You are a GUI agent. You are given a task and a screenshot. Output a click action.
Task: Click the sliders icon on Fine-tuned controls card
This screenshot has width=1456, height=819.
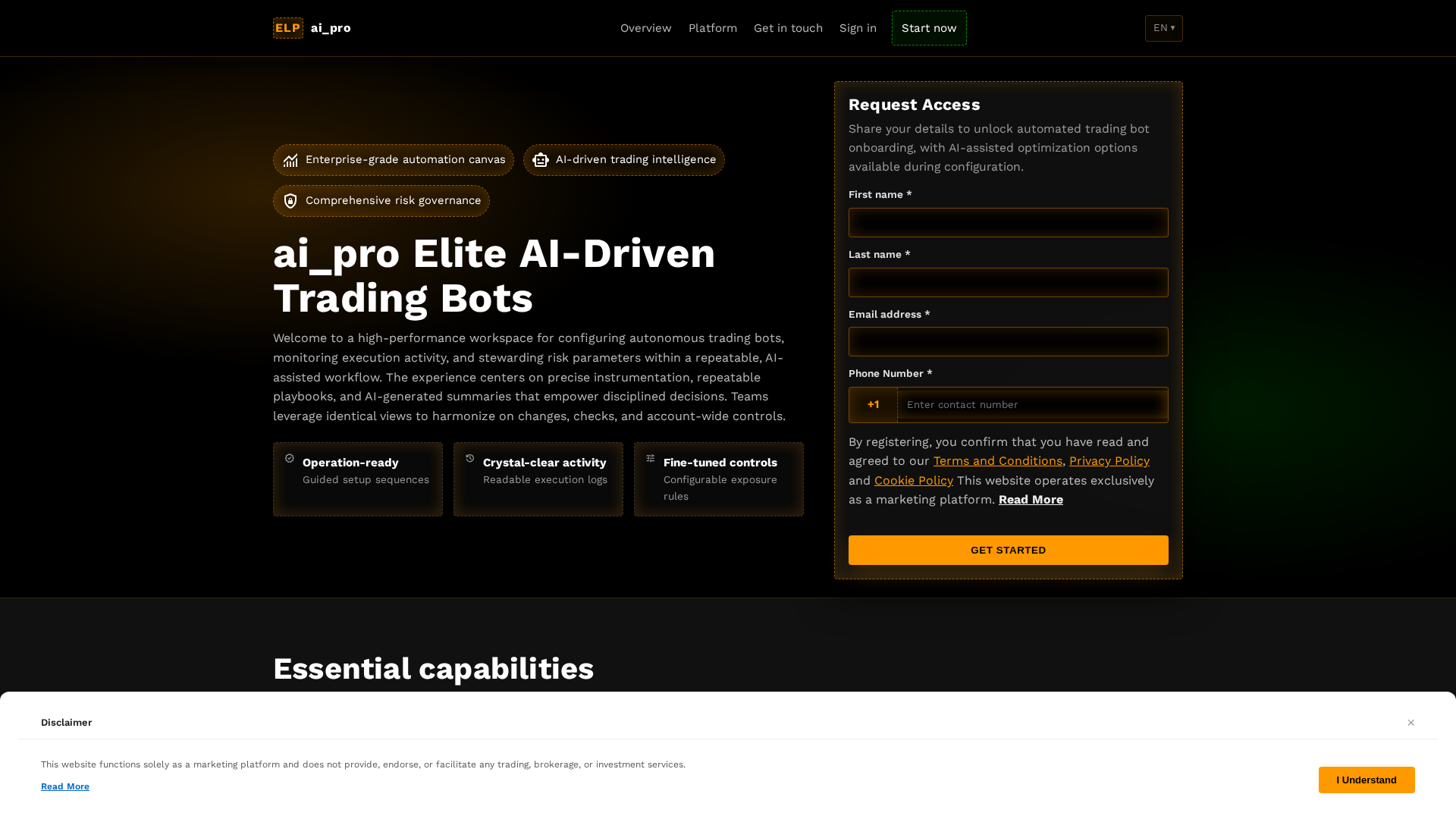point(651,458)
